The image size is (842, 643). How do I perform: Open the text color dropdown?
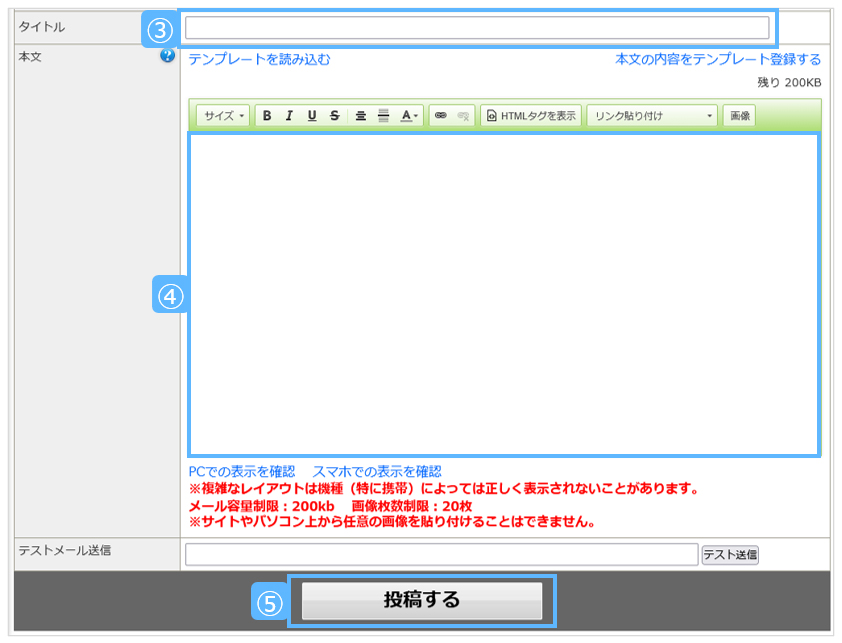(x=410, y=116)
